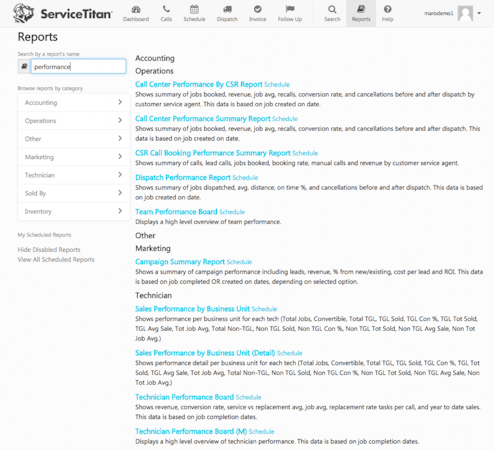Click the My Scheduled Reports heading
This screenshot has width=494, height=450.
click(44, 235)
